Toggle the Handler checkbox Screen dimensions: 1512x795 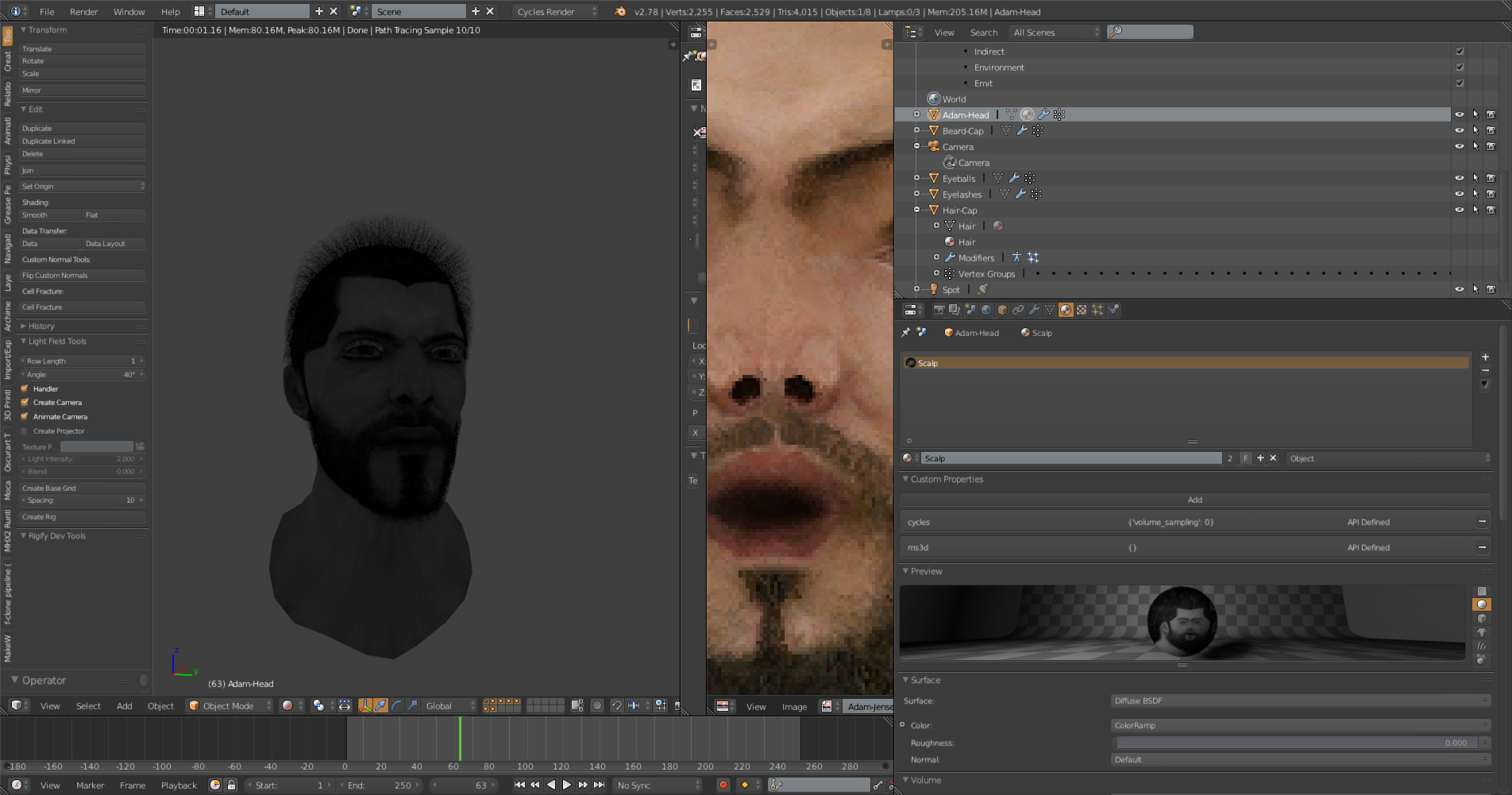tap(25, 388)
